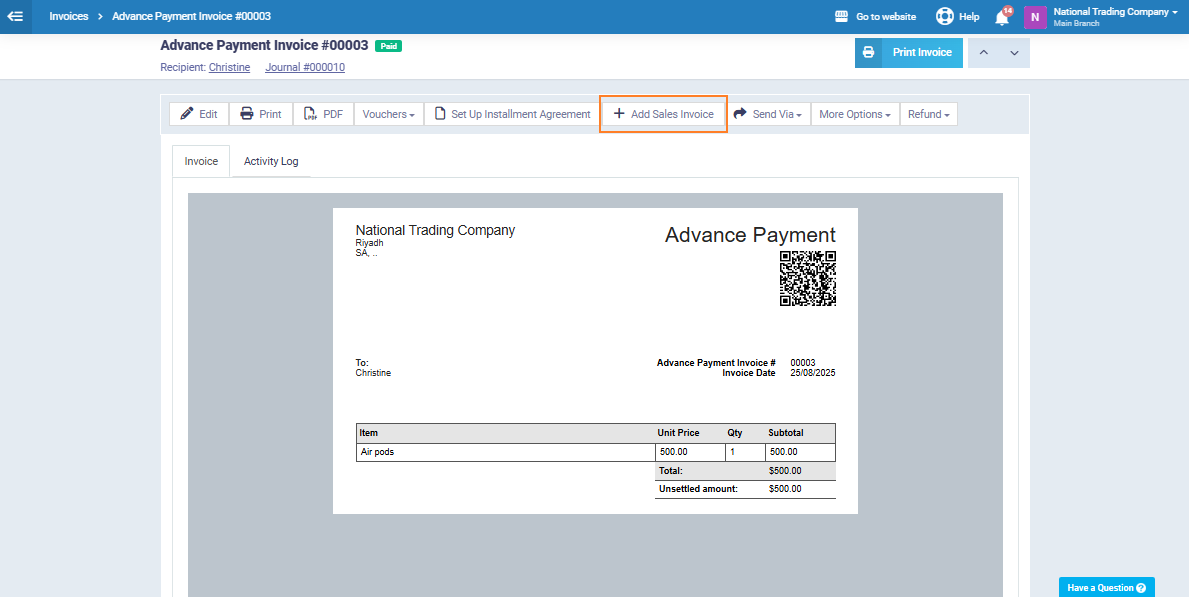Expand the Refund dropdown
Image resolution: width=1189 pixels, height=597 pixels.
pos(928,114)
